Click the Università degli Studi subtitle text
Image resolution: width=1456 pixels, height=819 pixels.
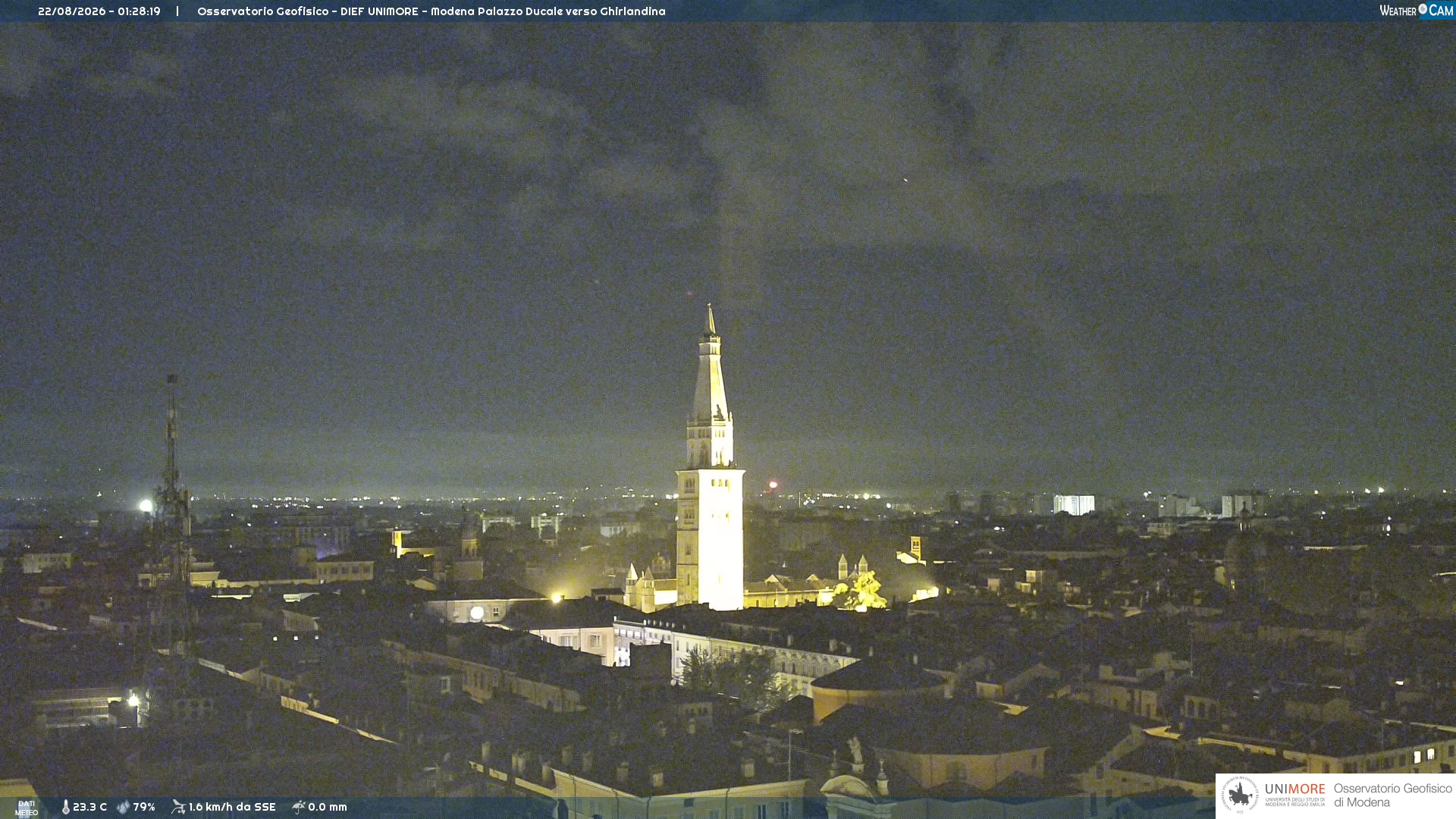(x=1295, y=802)
